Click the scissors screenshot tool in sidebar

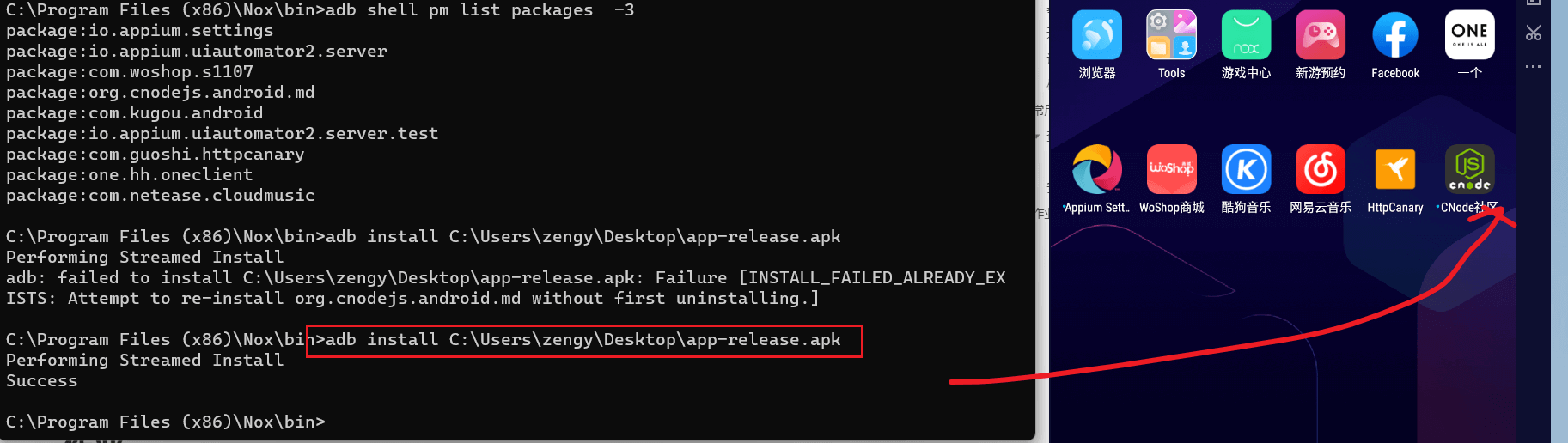tap(1534, 33)
